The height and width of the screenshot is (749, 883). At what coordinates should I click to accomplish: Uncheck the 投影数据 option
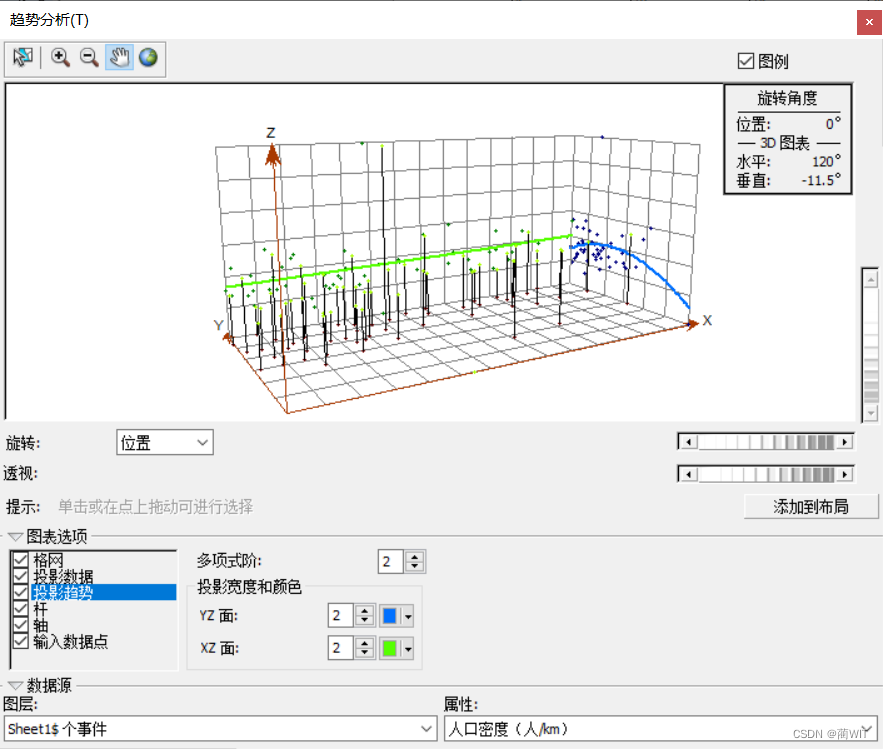coord(21,576)
